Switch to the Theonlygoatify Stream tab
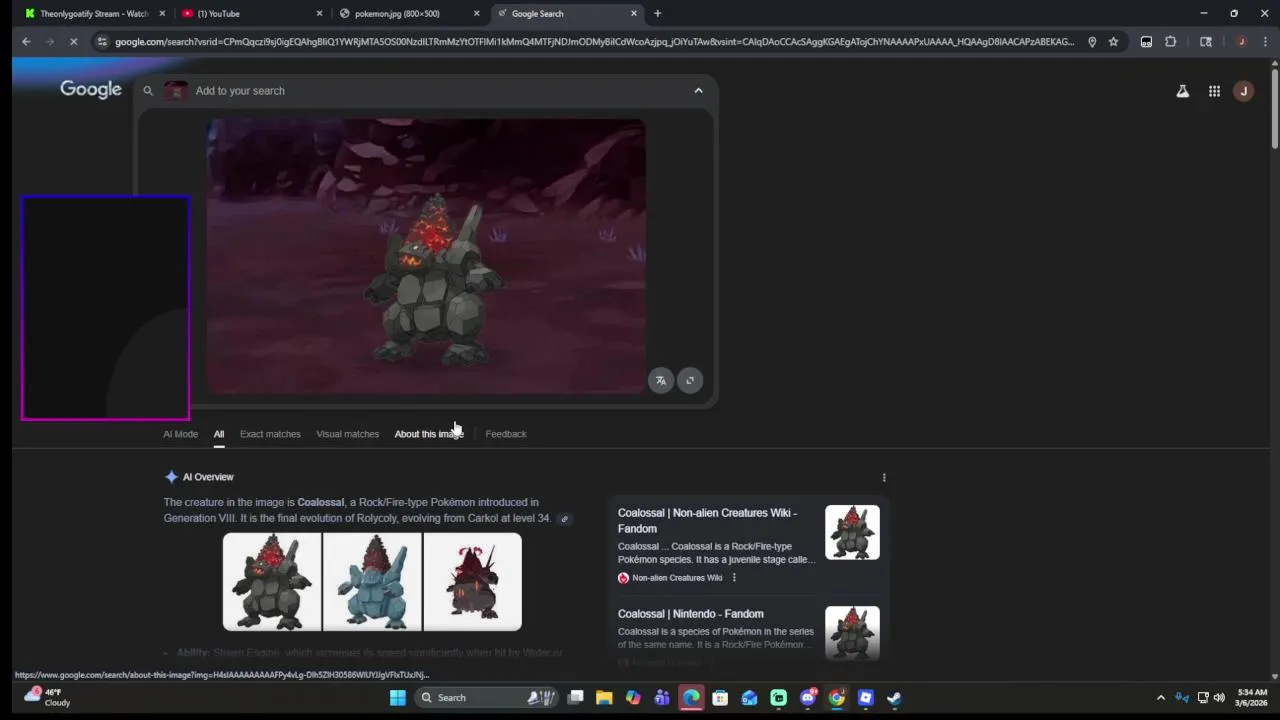 pyautogui.click(x=93, y=14)
